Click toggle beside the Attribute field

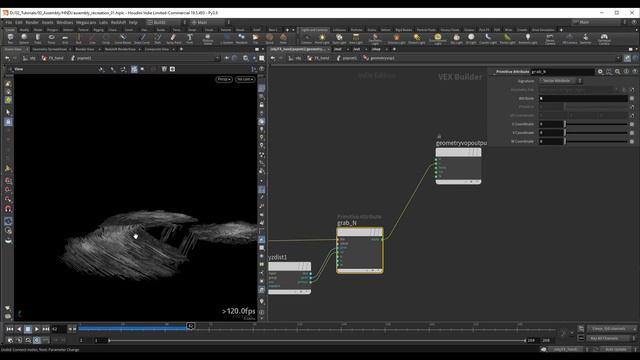(632, 98)
